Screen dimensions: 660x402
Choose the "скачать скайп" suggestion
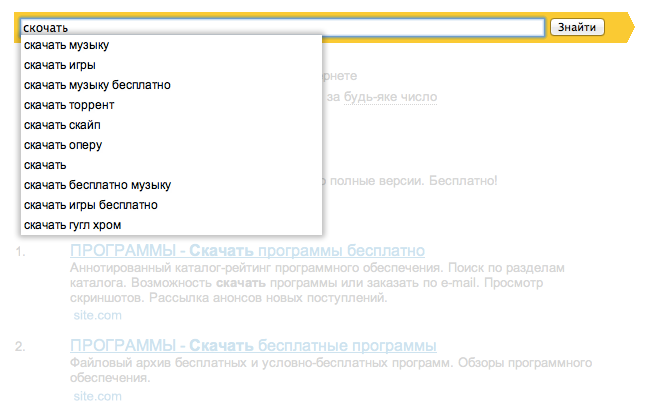coord(62,125)
